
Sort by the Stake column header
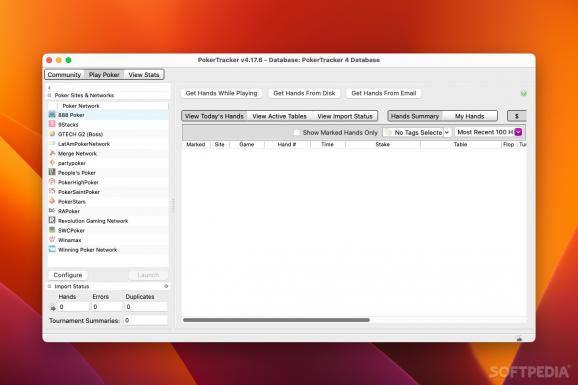(x=383, y=145)
